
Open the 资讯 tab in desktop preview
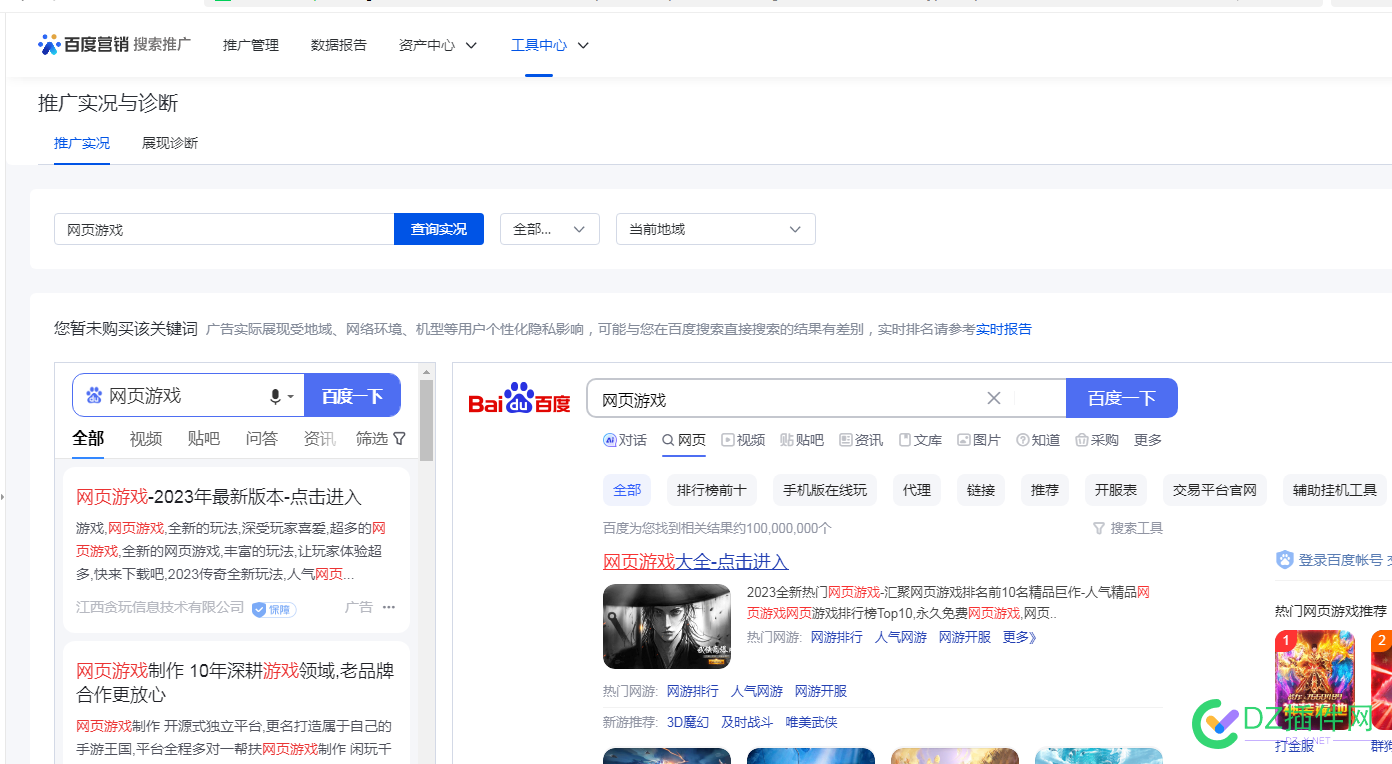pyautogui.click(x=861, y=440)
